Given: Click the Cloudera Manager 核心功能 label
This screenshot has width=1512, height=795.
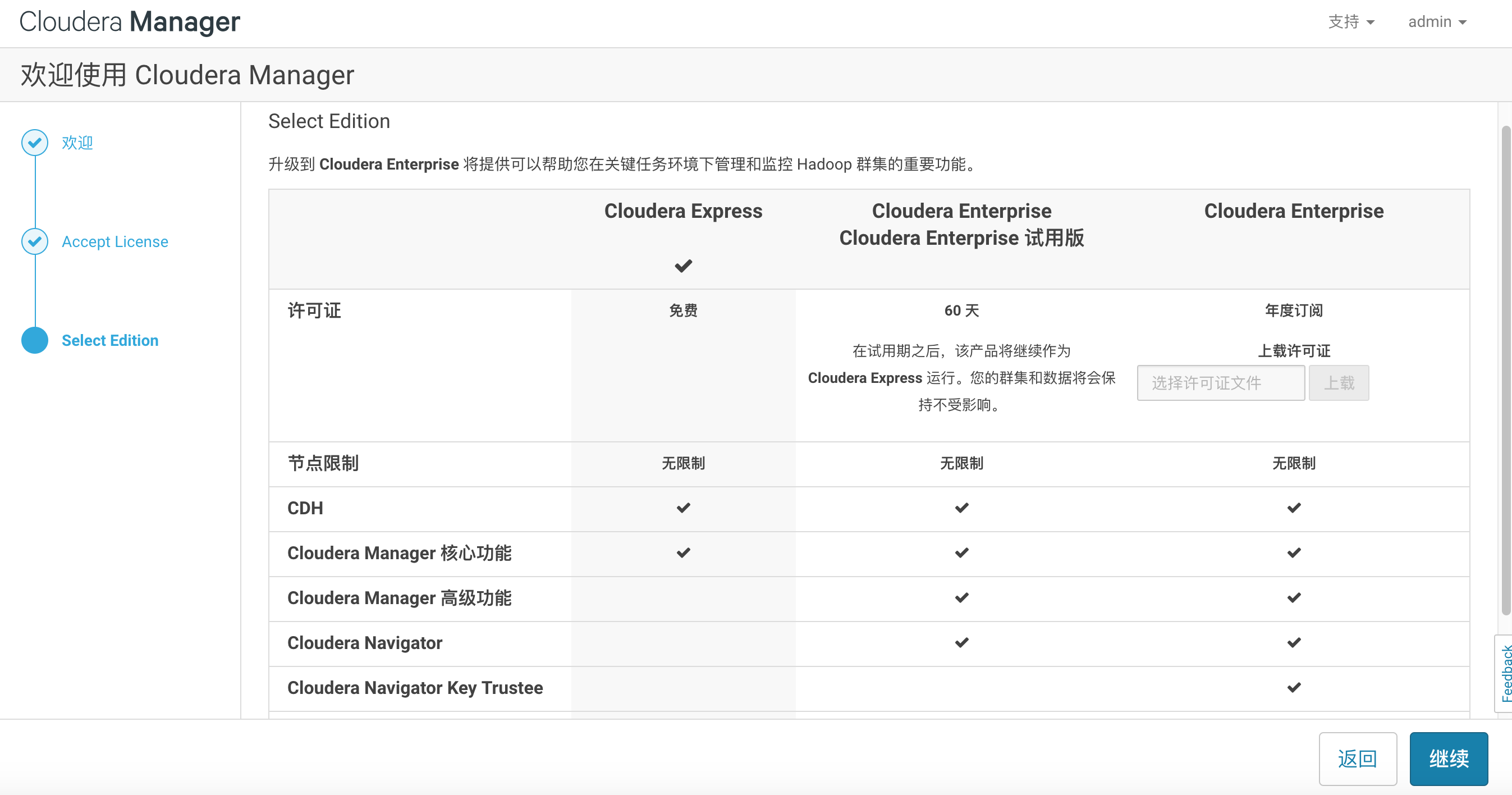Looking at the screenshot, I should click(399, 552).
